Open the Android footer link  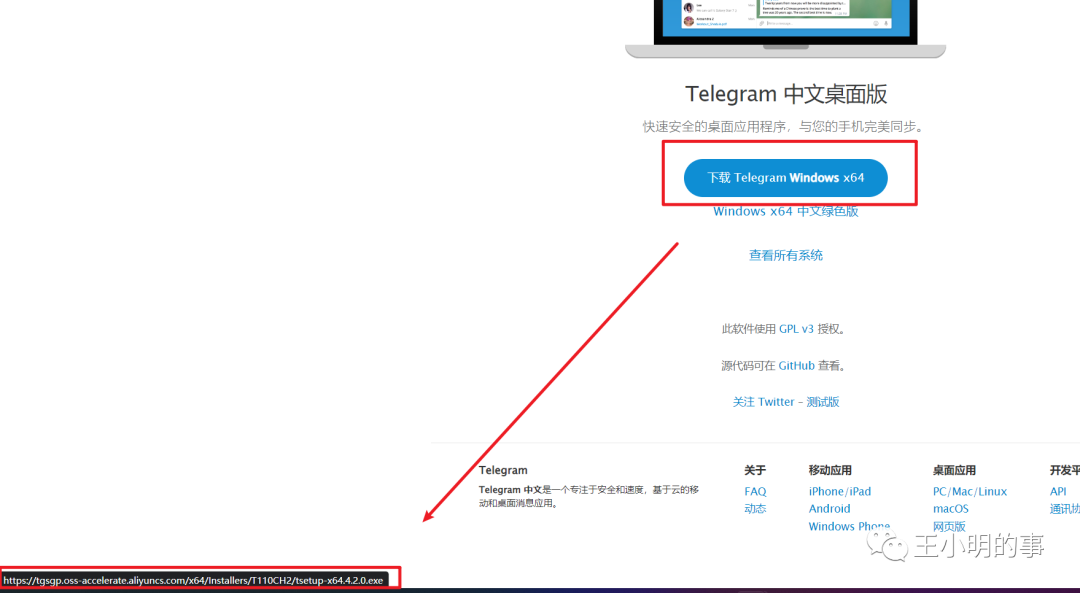[829, 509]
